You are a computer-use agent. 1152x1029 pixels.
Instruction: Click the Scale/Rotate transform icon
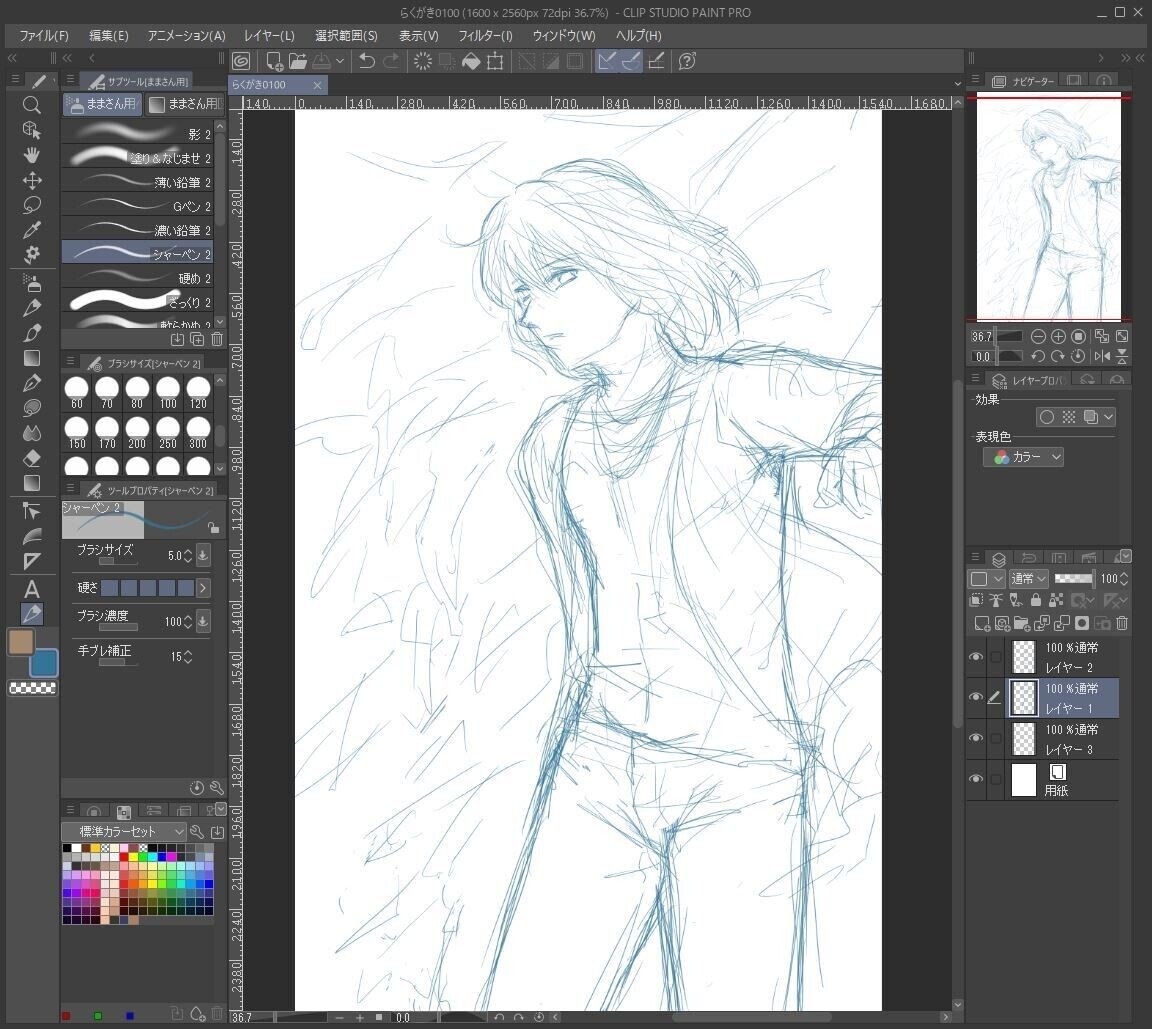point(495,61)
